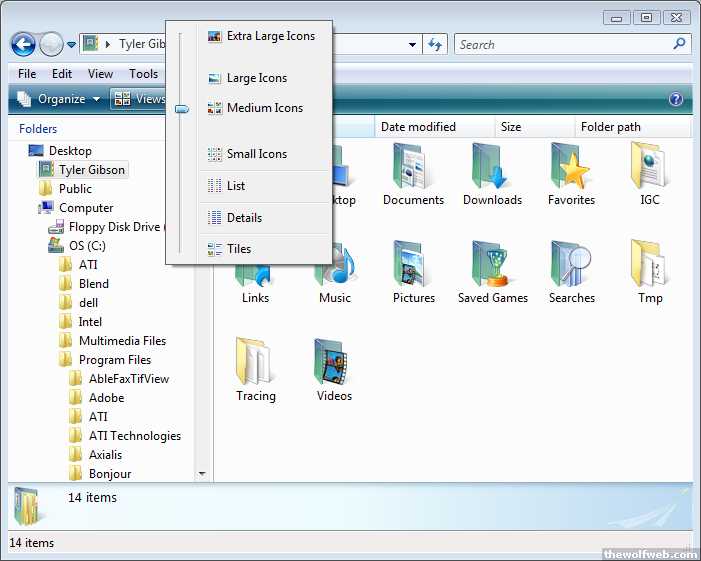The image size is (701, 561).
Task: Expand the address bar history dropdown
Action: [412, 44]
